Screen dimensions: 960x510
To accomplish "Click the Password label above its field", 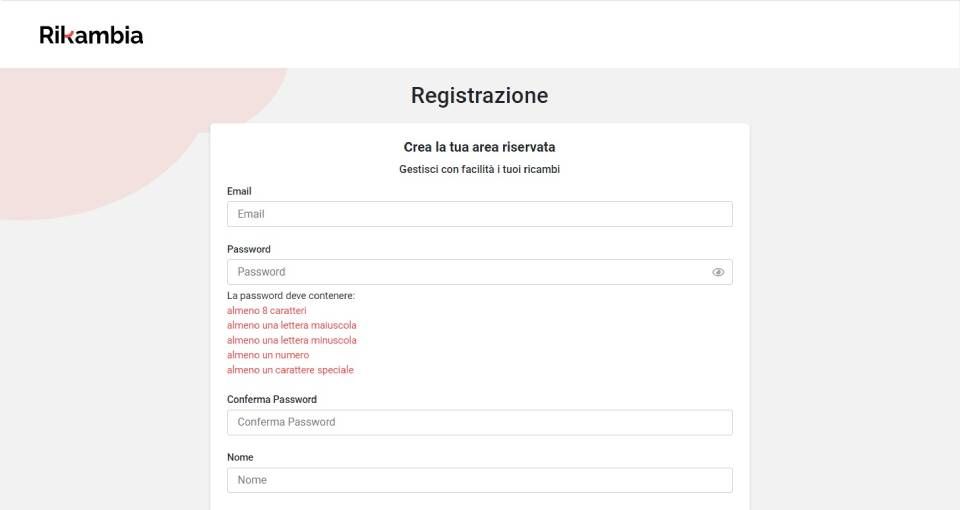I will 249,249.
